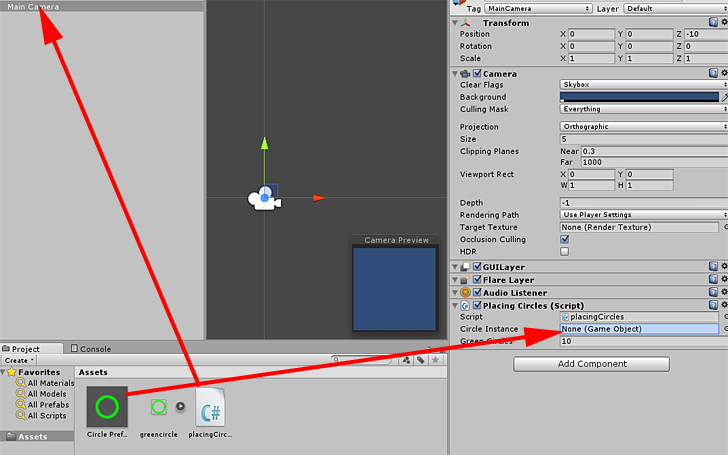Click the camera gizmo in Scene view
Viewport: 728px width, 455px height.
(x=264, y=198)
